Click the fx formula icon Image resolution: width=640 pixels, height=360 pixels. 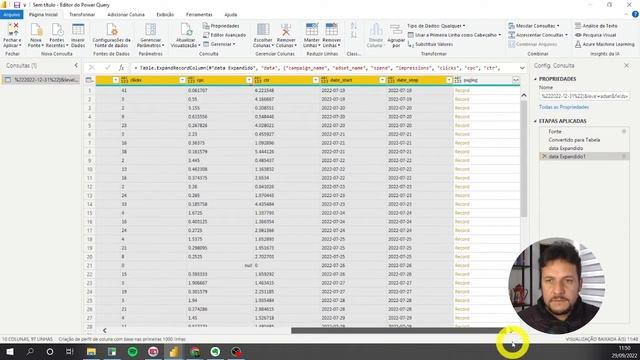pos(121,68)
